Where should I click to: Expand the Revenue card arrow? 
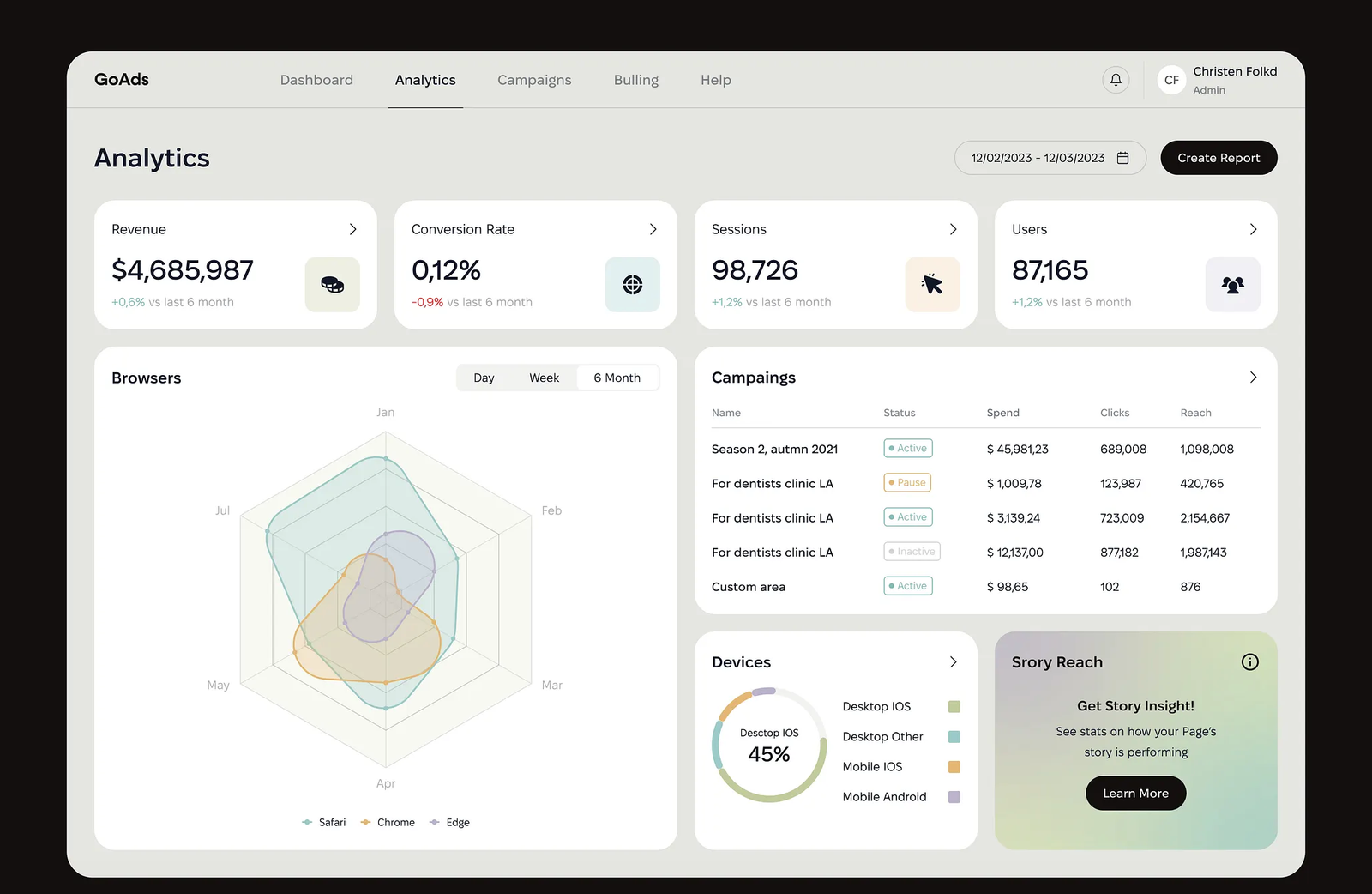(352, 230)
